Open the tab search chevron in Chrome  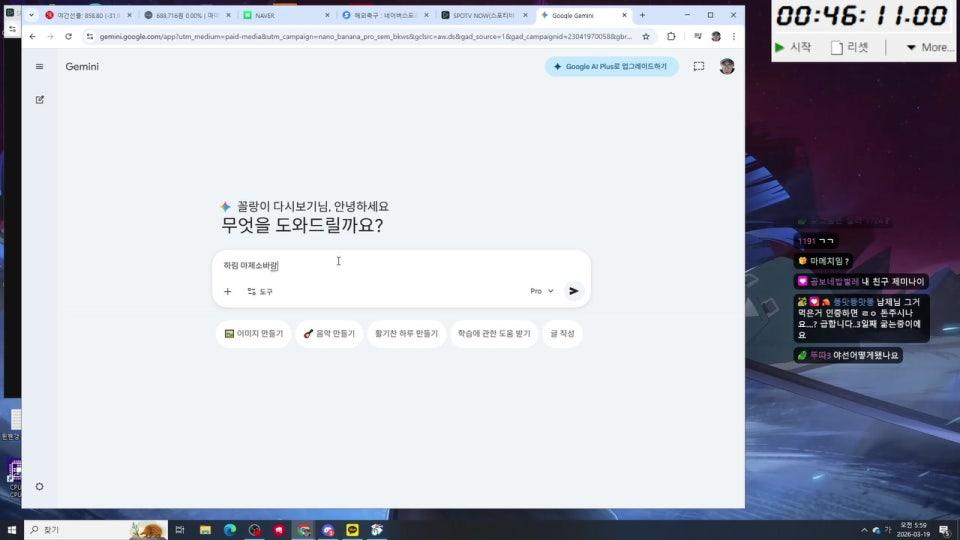pyautogui.click(x=30, y=15)
